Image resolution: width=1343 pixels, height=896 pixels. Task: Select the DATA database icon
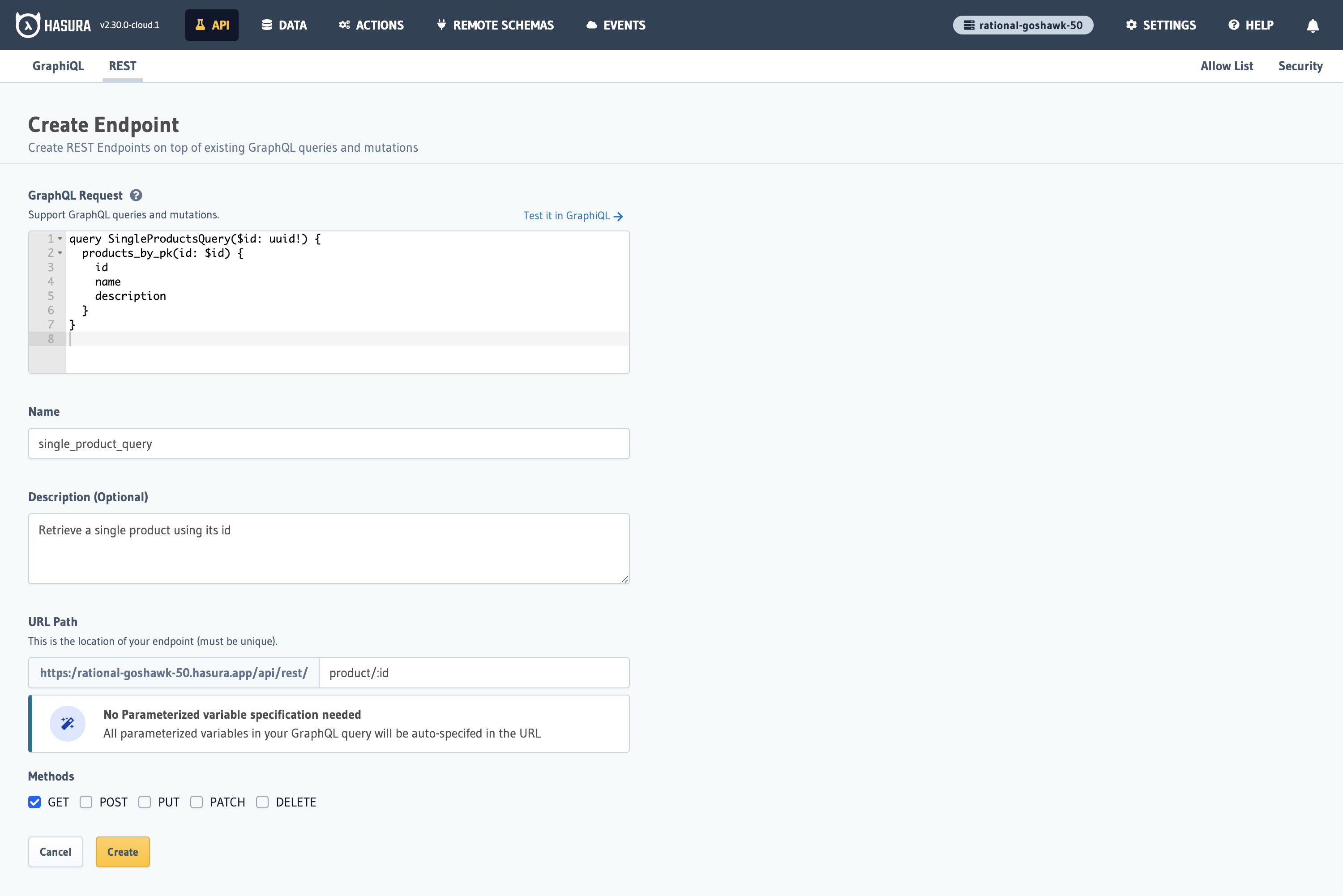pyautogui.click(x=266, y=25)
